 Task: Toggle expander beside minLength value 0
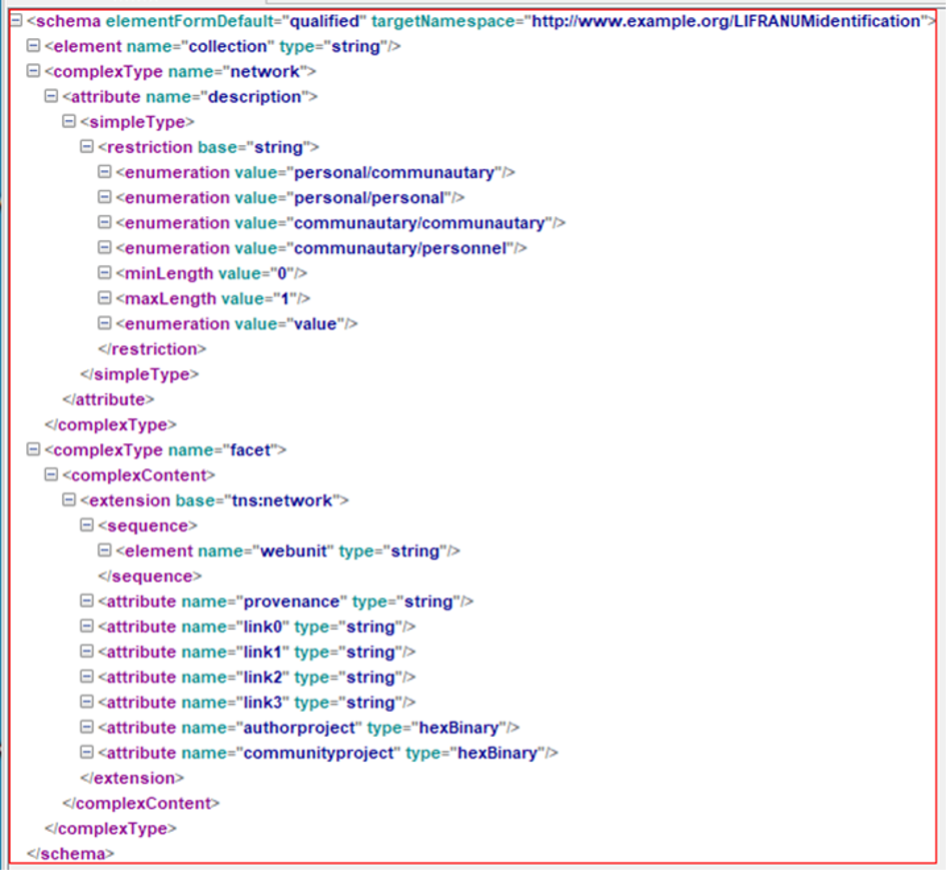pos(104,273)
